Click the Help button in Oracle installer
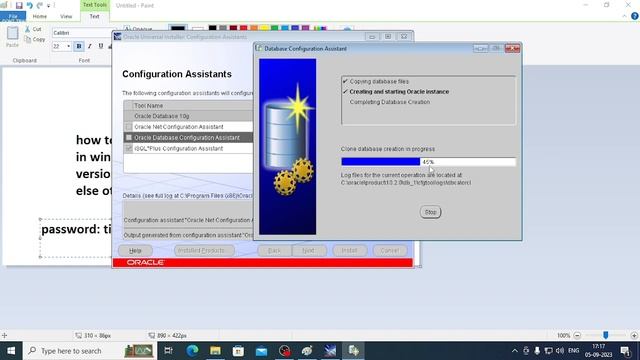The image size is (640, 360). pos(135,251)
